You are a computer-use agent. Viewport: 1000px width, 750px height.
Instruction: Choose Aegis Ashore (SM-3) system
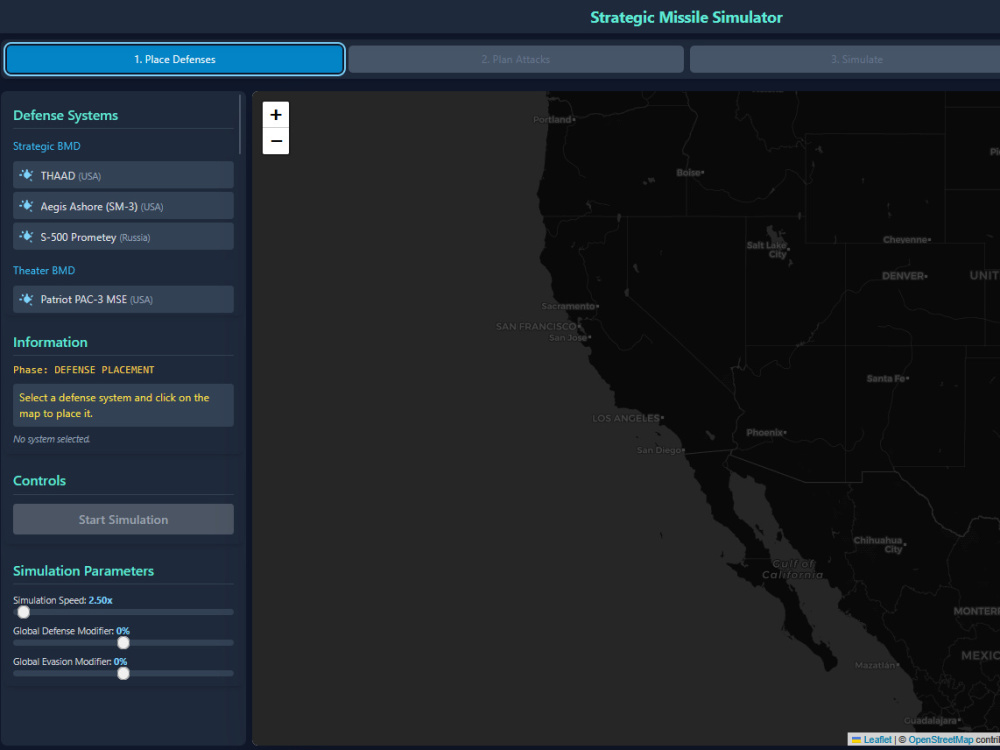click(123, 205)
